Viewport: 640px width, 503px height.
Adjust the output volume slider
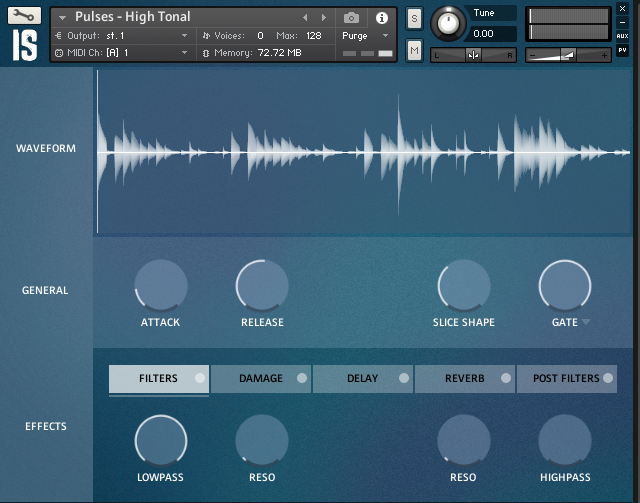[x=568, y=55]
